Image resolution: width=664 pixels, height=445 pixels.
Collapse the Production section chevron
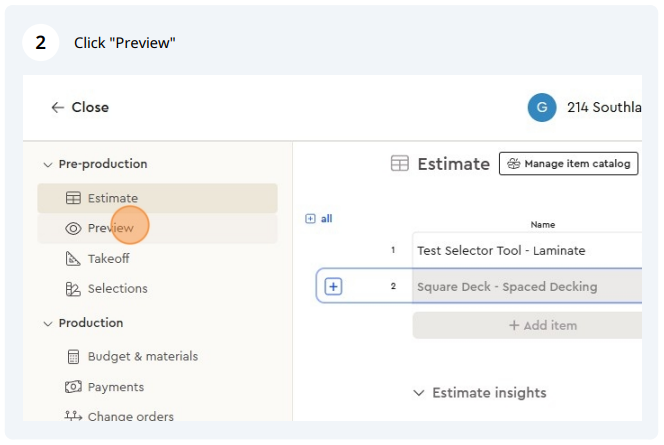[48, 323]
